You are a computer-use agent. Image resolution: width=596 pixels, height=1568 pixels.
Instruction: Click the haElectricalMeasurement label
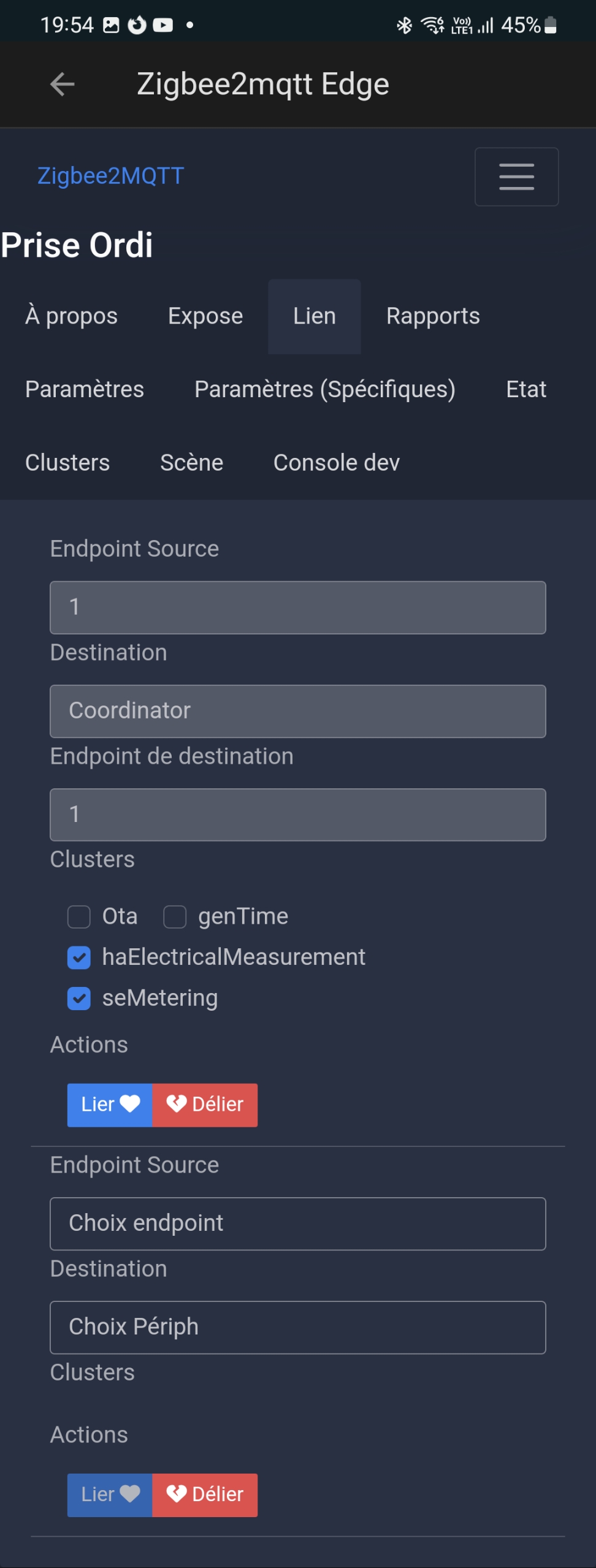coord(234,957)
